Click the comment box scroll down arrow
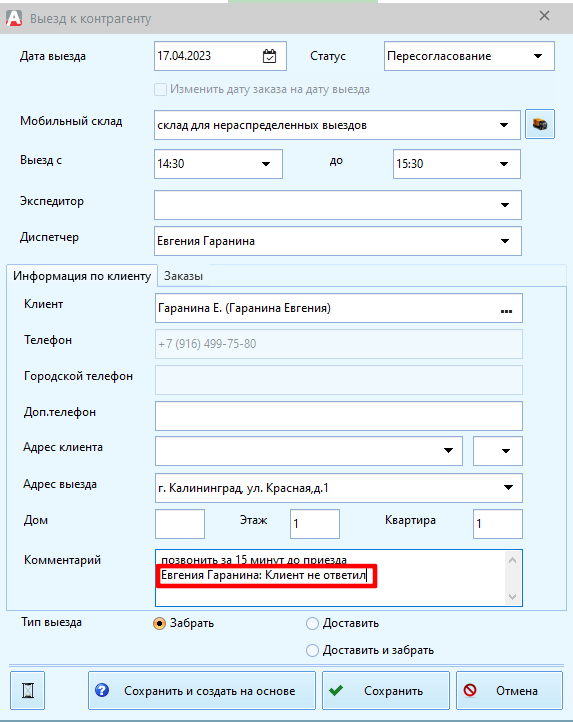This screenshot has height=722, width=573. [512, 597]
